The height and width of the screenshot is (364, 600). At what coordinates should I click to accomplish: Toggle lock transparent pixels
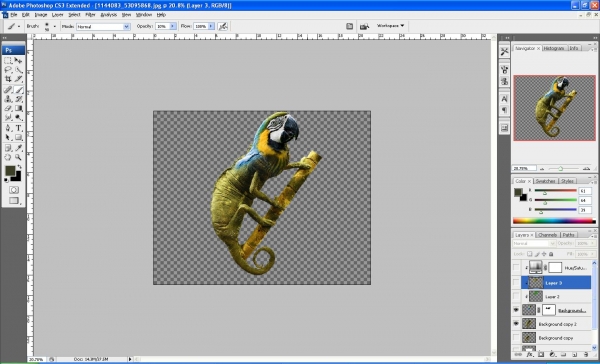click(x=530, y=254)
